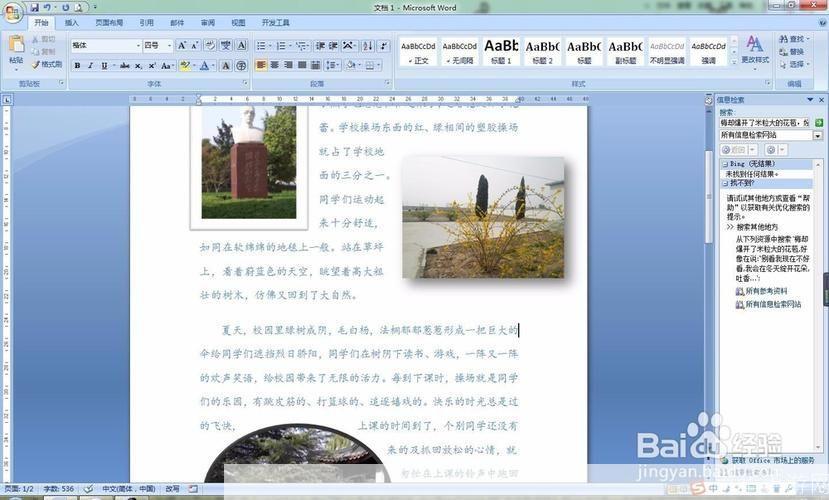This screenshot has height=500, width=829.
Task: Switch to the 视图 tab
Action: (238, 23)
